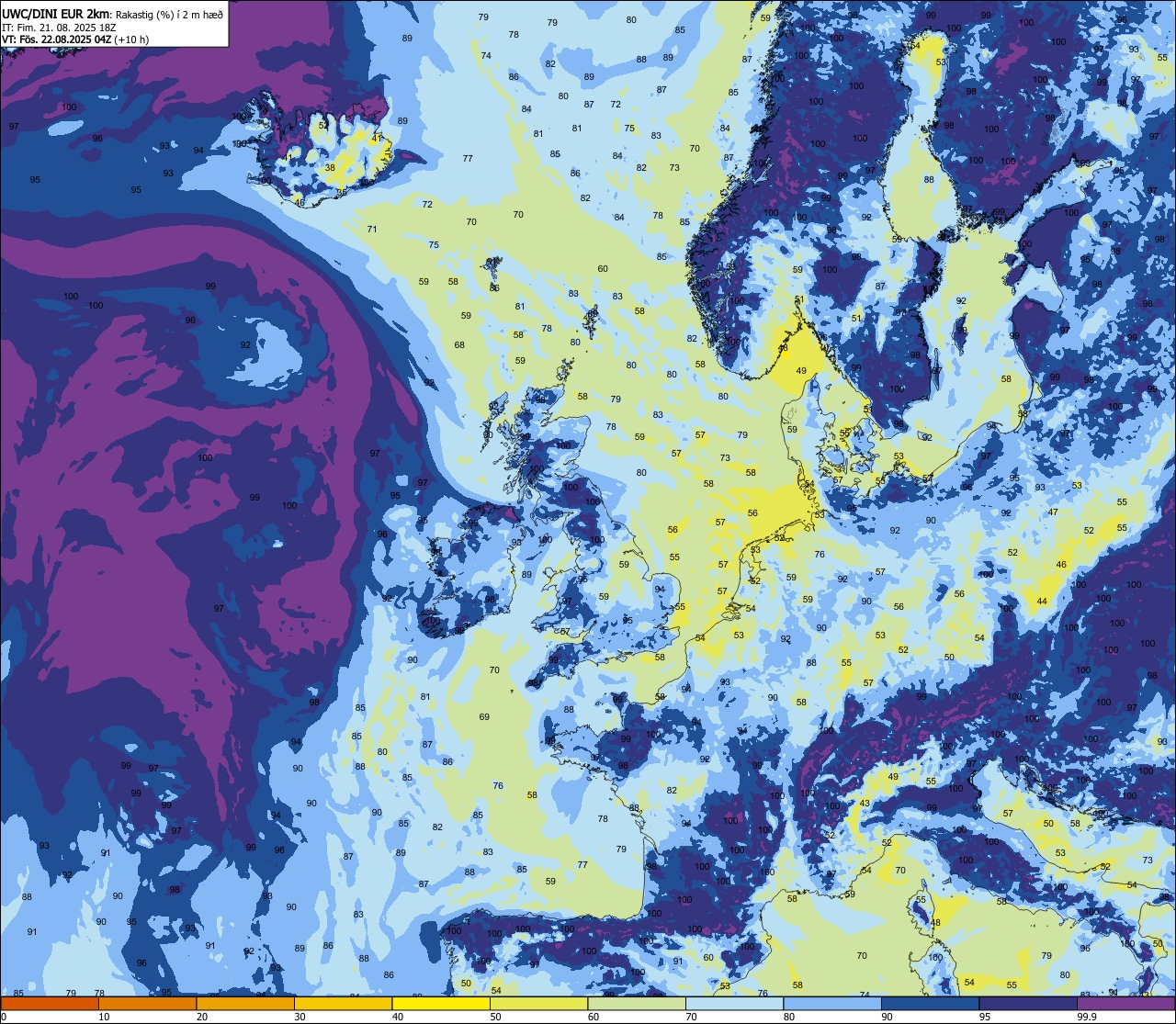
Task: Click the '(+10 h)' forecast offset text
Action: click(x=131, y=39)
